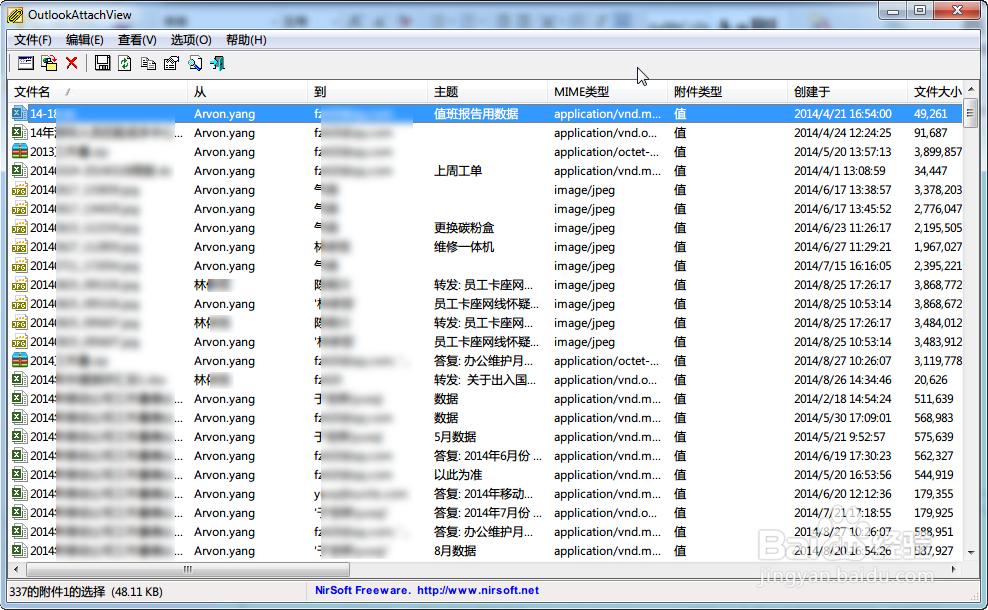Save selected items with the floppy disk icon
Screen dimensions: 988x610
click(102, 63)
